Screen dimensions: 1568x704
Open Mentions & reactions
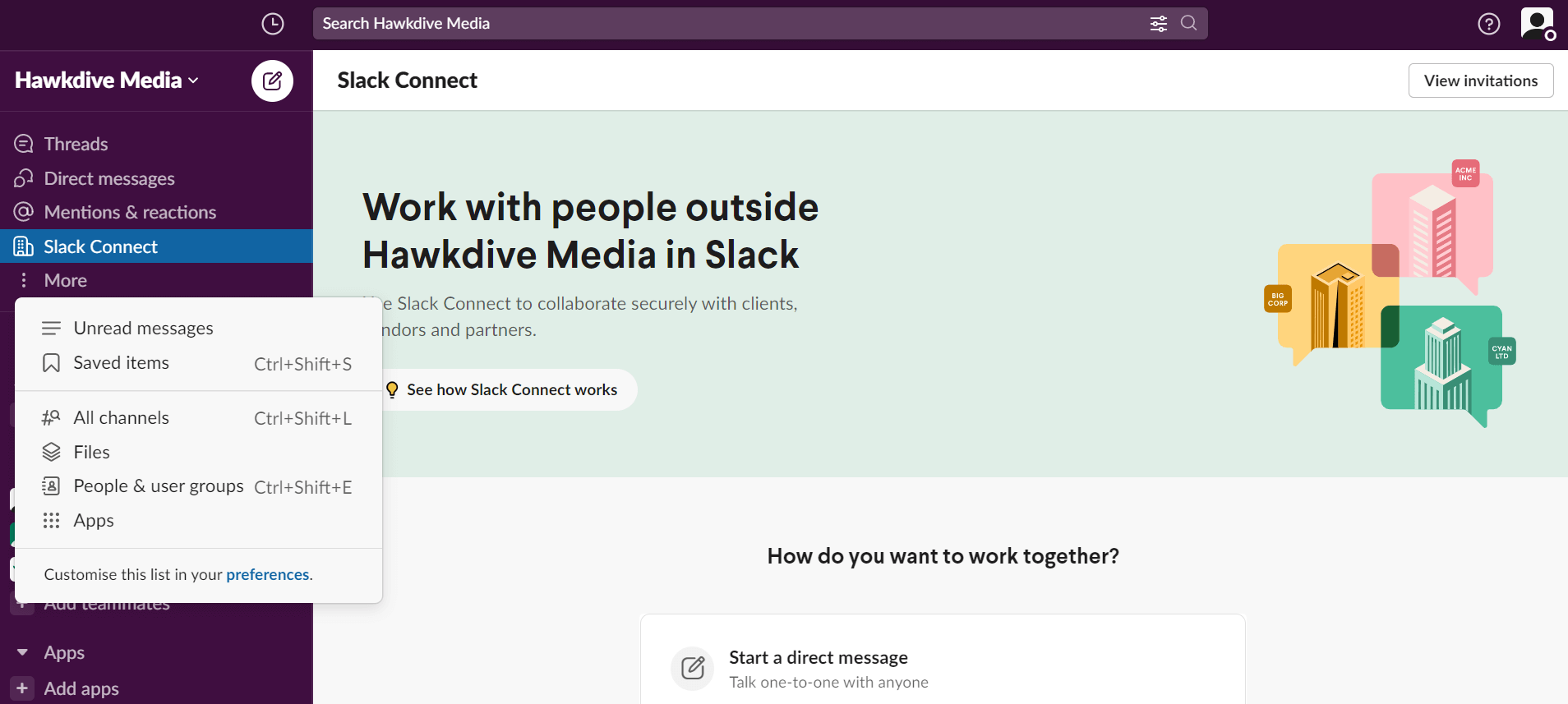point(156,212)
